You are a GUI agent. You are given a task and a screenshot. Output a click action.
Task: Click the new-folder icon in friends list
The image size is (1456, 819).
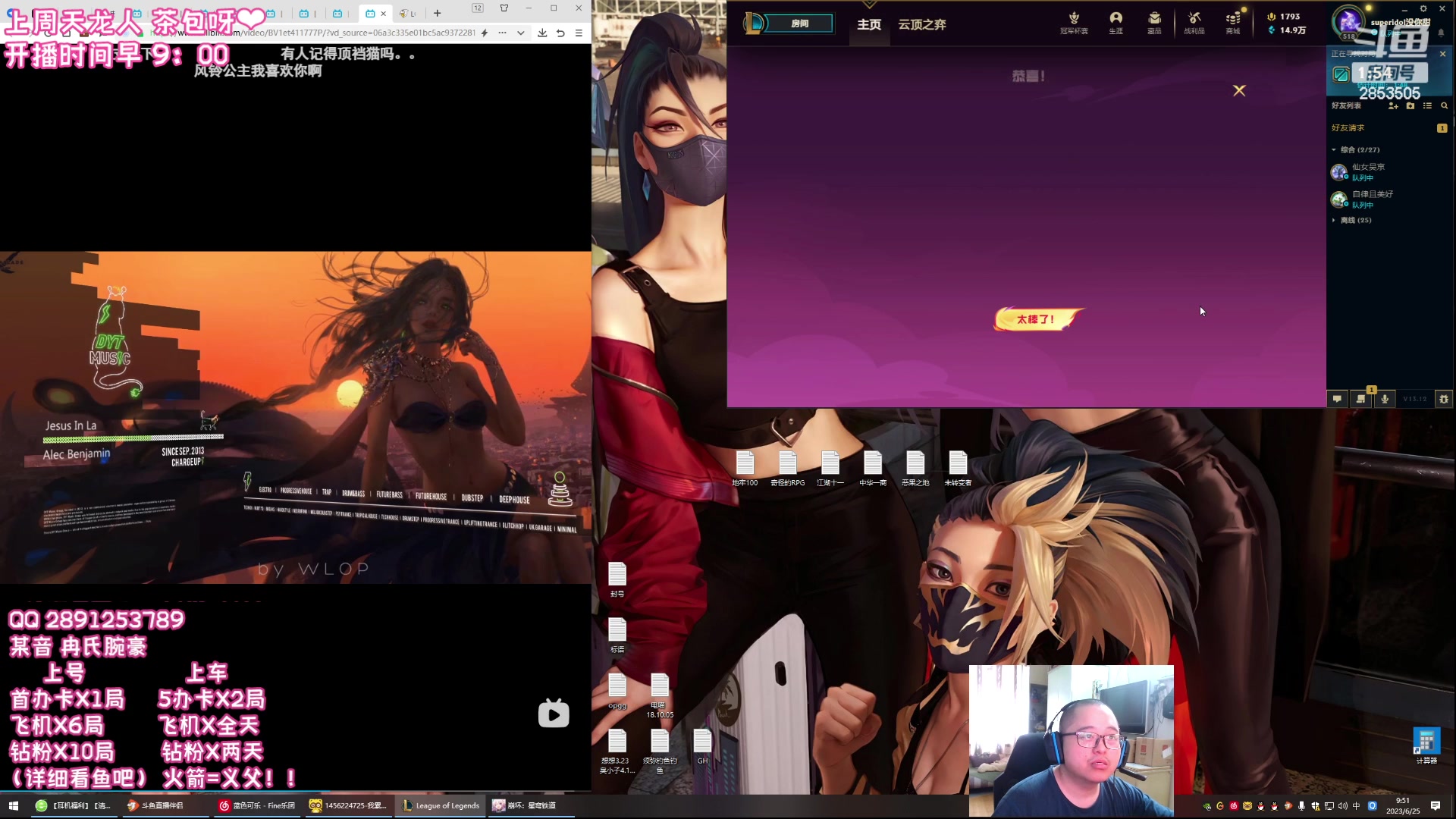click(x=1410, y=106)
